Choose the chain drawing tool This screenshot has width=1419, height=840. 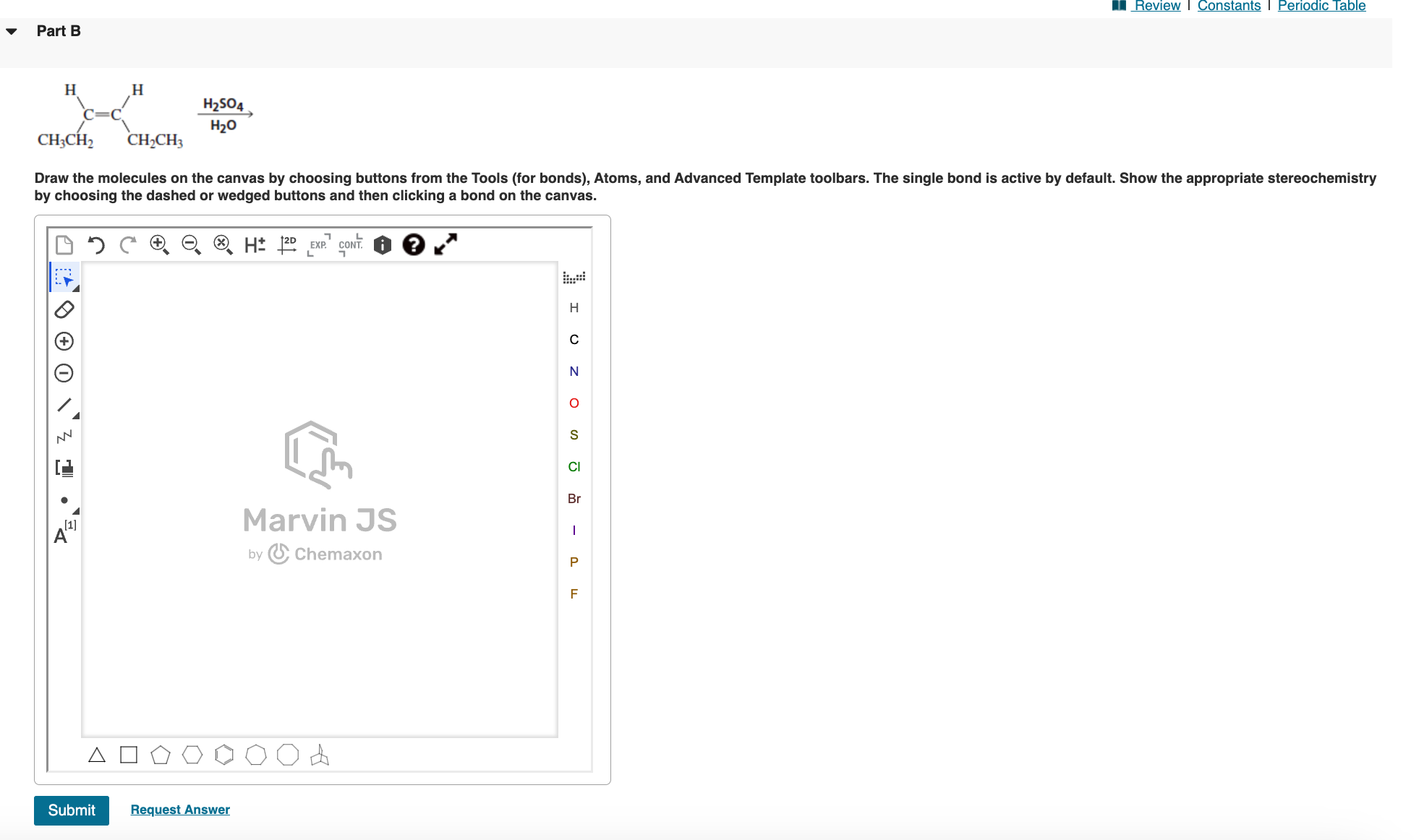[64, 435]
